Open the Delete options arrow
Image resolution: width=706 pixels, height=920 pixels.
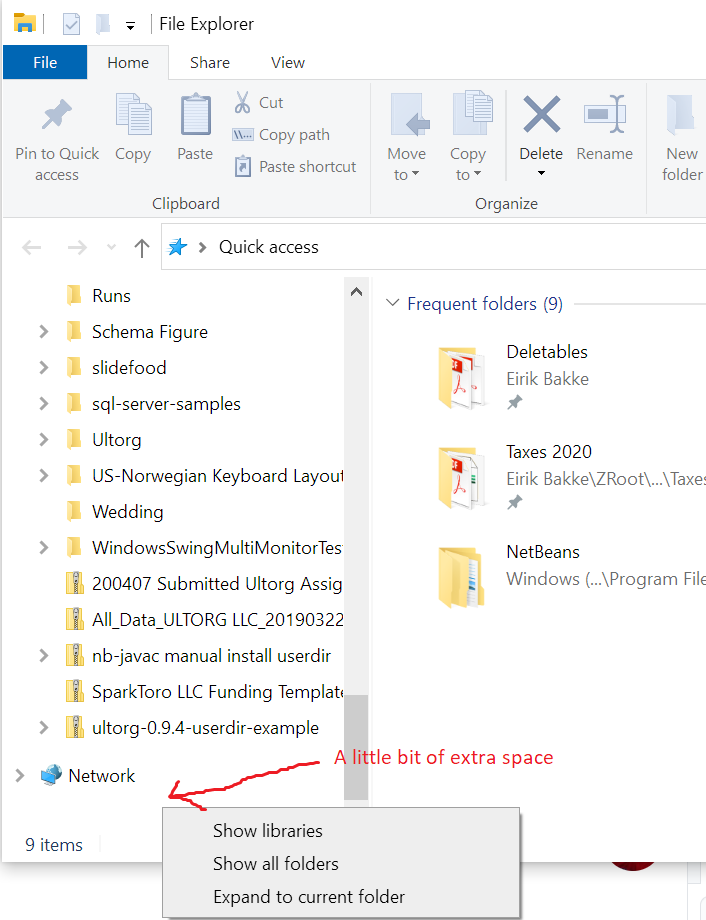(541, 173)
